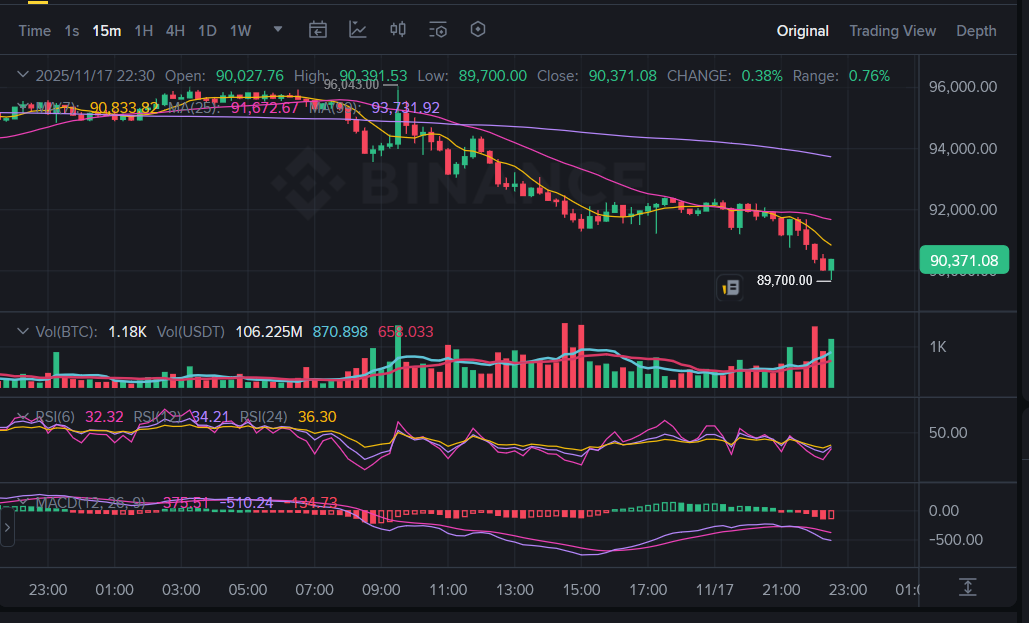This screenshot has width=1029, height=623.
Task: Switch to the 1H interval
Action: [143, 31]
